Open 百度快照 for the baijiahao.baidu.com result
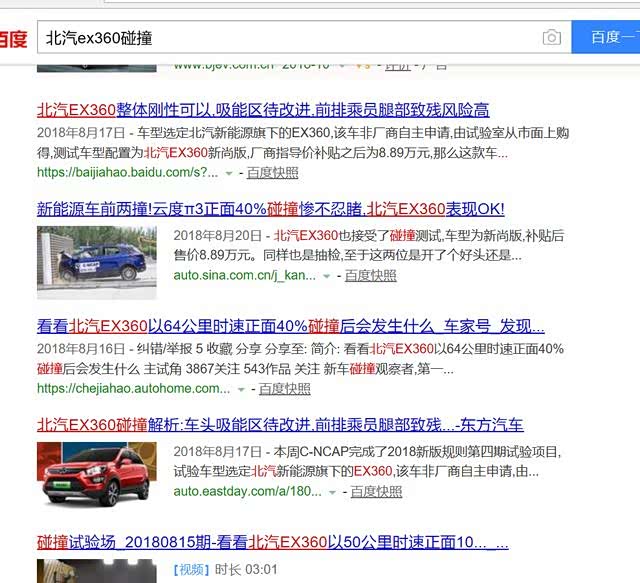Screen dimensions: 640x583 point(272,172)
